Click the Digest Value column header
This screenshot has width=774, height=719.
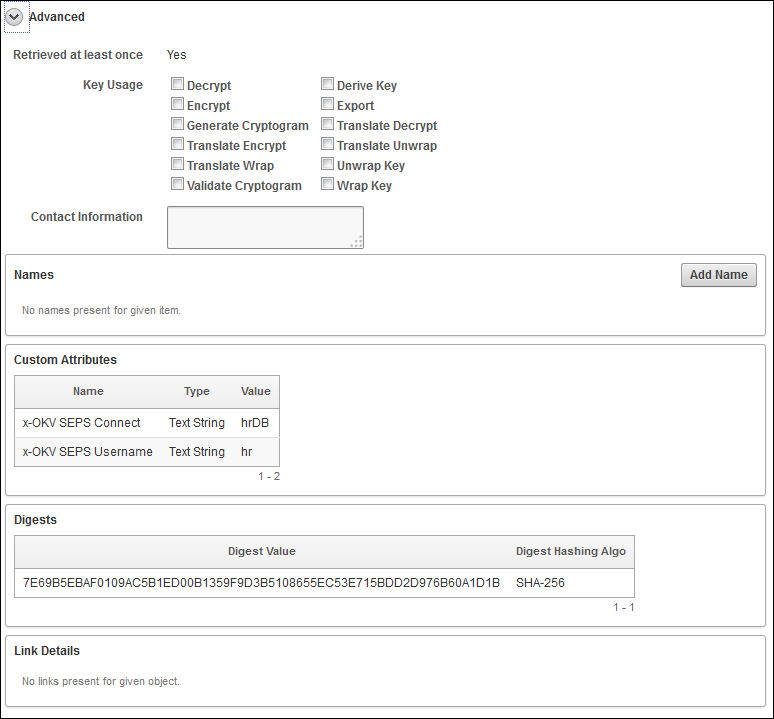[262, 551]
